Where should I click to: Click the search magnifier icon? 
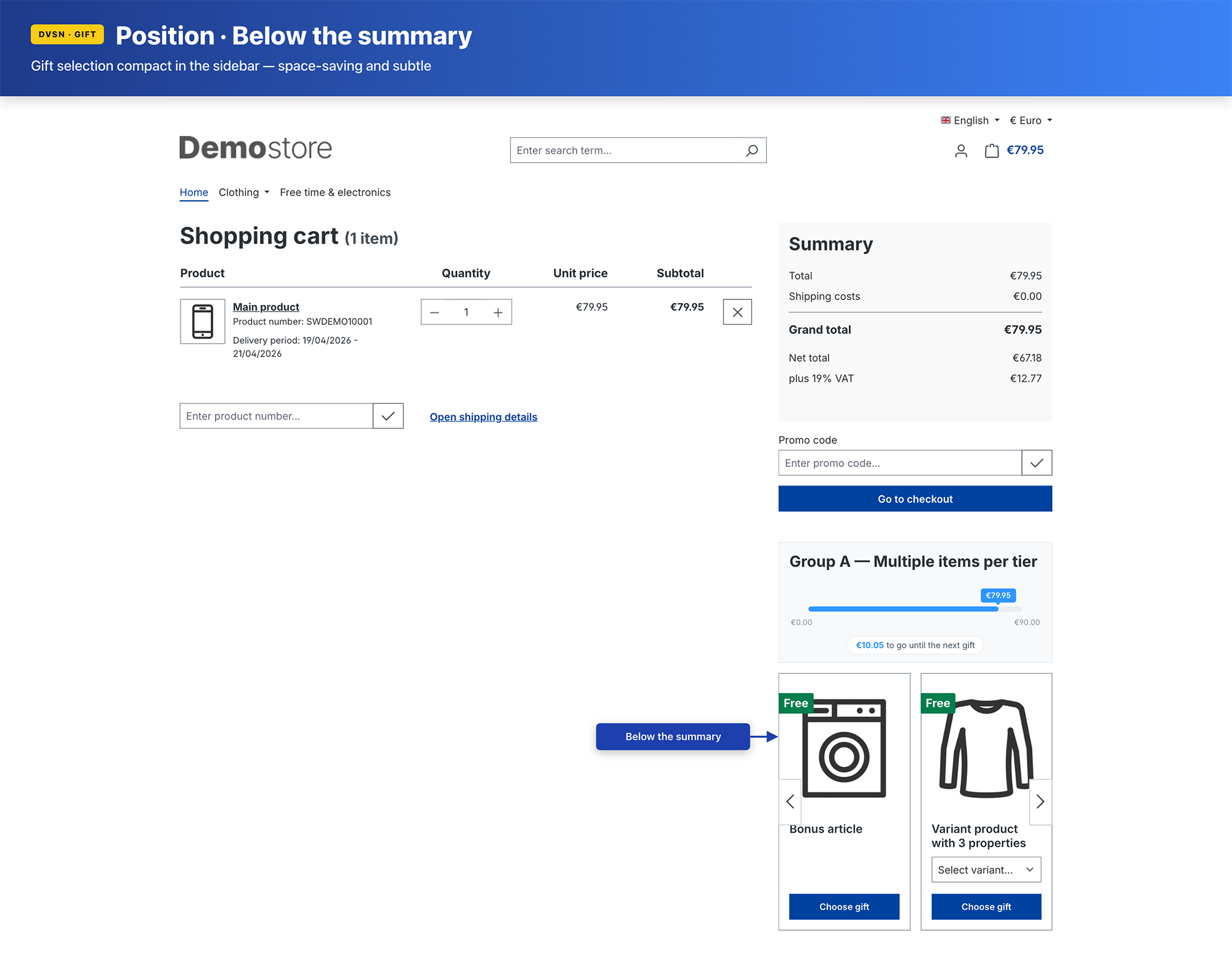coord(752,150)
